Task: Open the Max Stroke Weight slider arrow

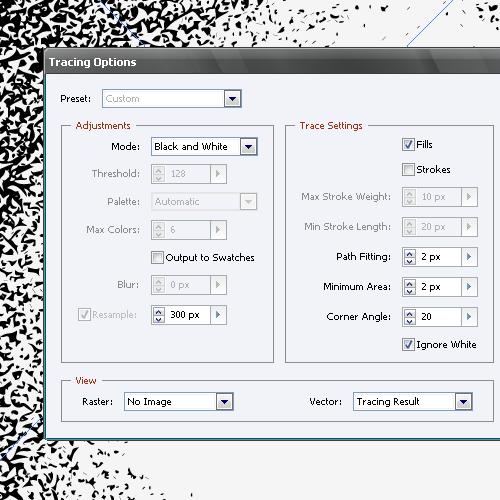Action: click(x=469, y=197)
